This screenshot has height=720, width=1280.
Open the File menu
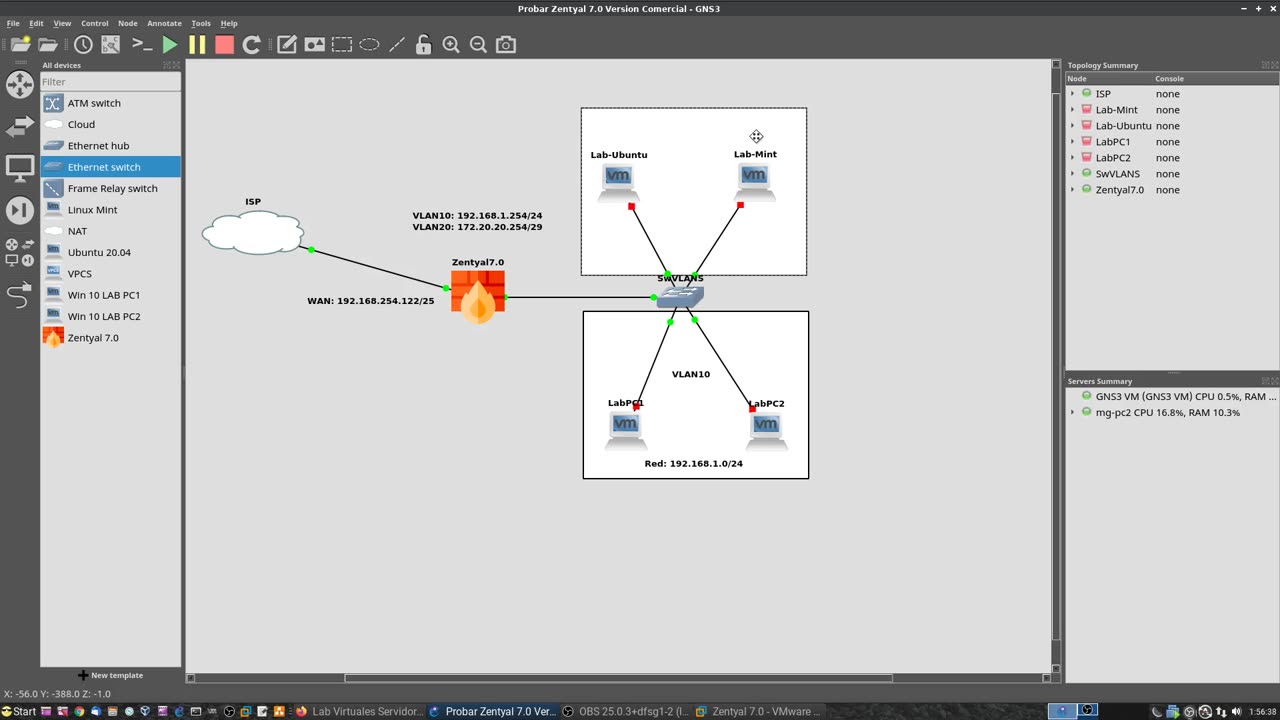[13, 23]
